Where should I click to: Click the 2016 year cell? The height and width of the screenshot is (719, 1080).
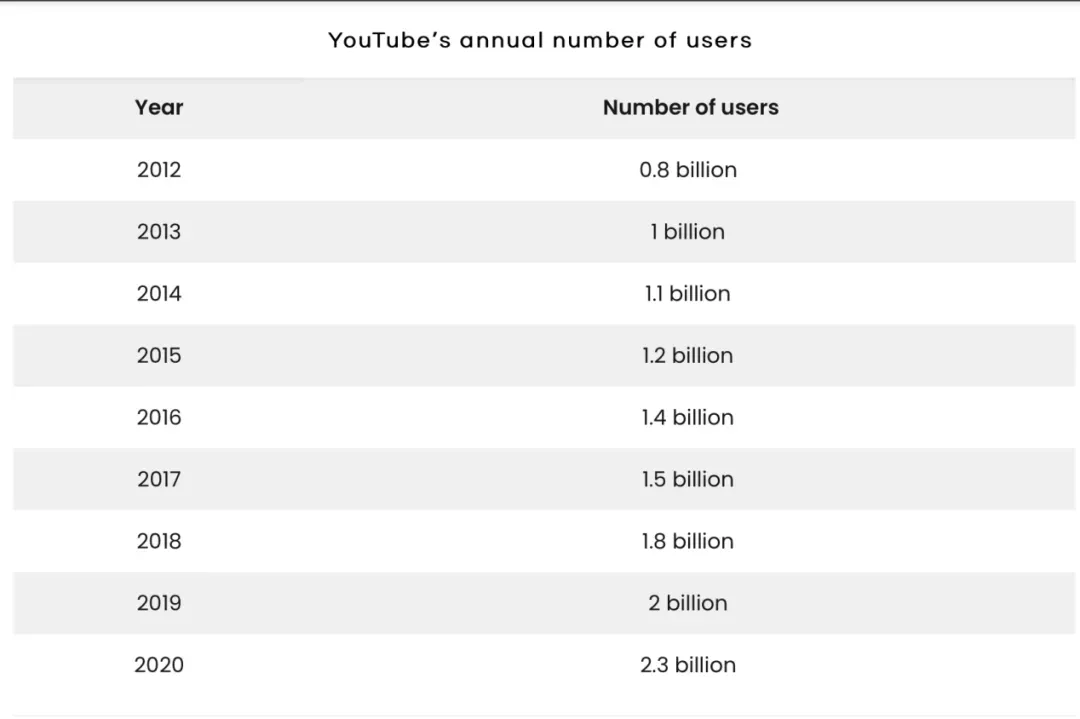click(x=158, y=417)
